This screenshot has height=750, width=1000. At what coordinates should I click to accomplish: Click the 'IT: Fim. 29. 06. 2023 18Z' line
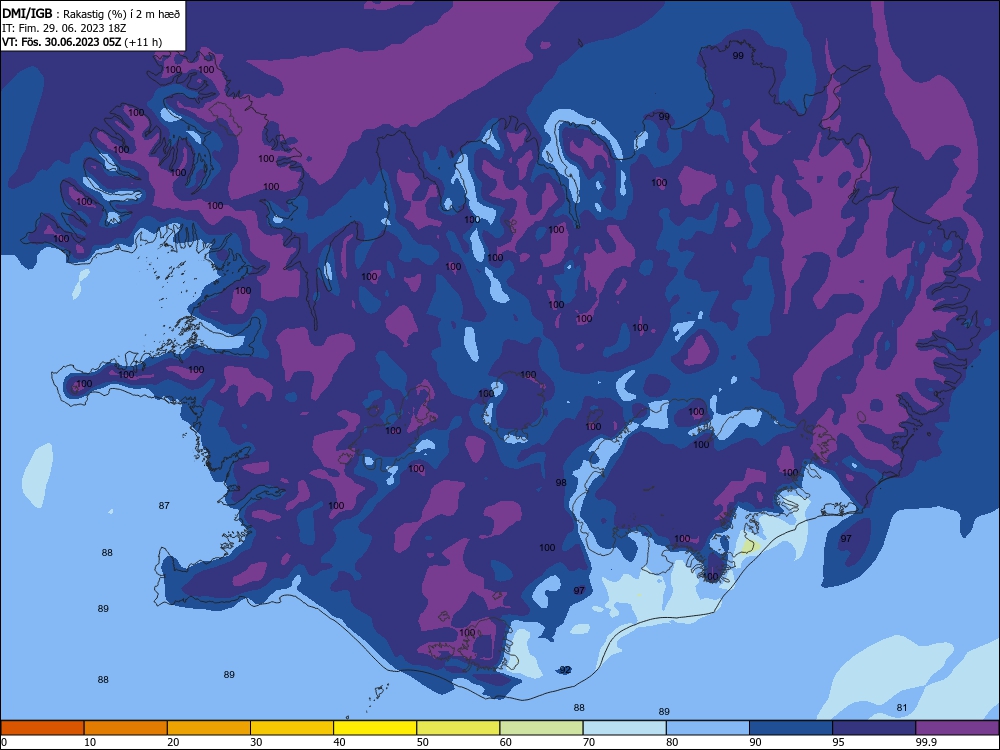pyautogui.click(x=64, y=28)
